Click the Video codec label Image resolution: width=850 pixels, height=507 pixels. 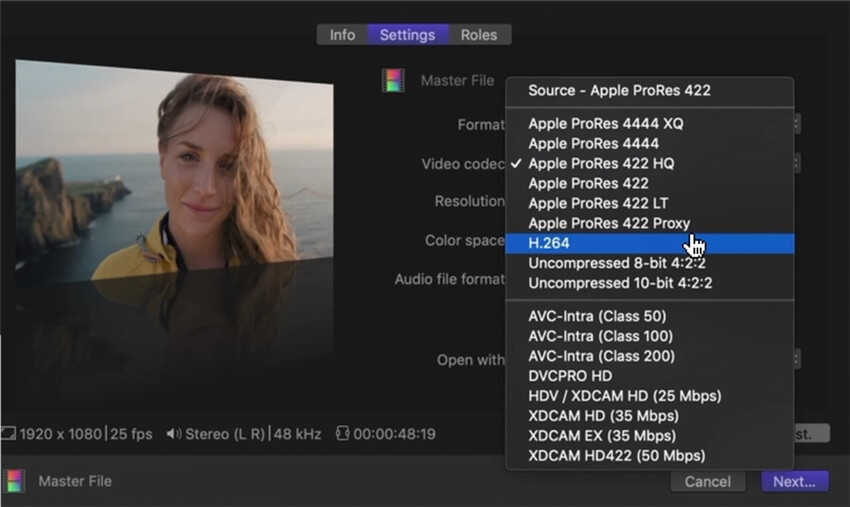click(x=463, y=164)
